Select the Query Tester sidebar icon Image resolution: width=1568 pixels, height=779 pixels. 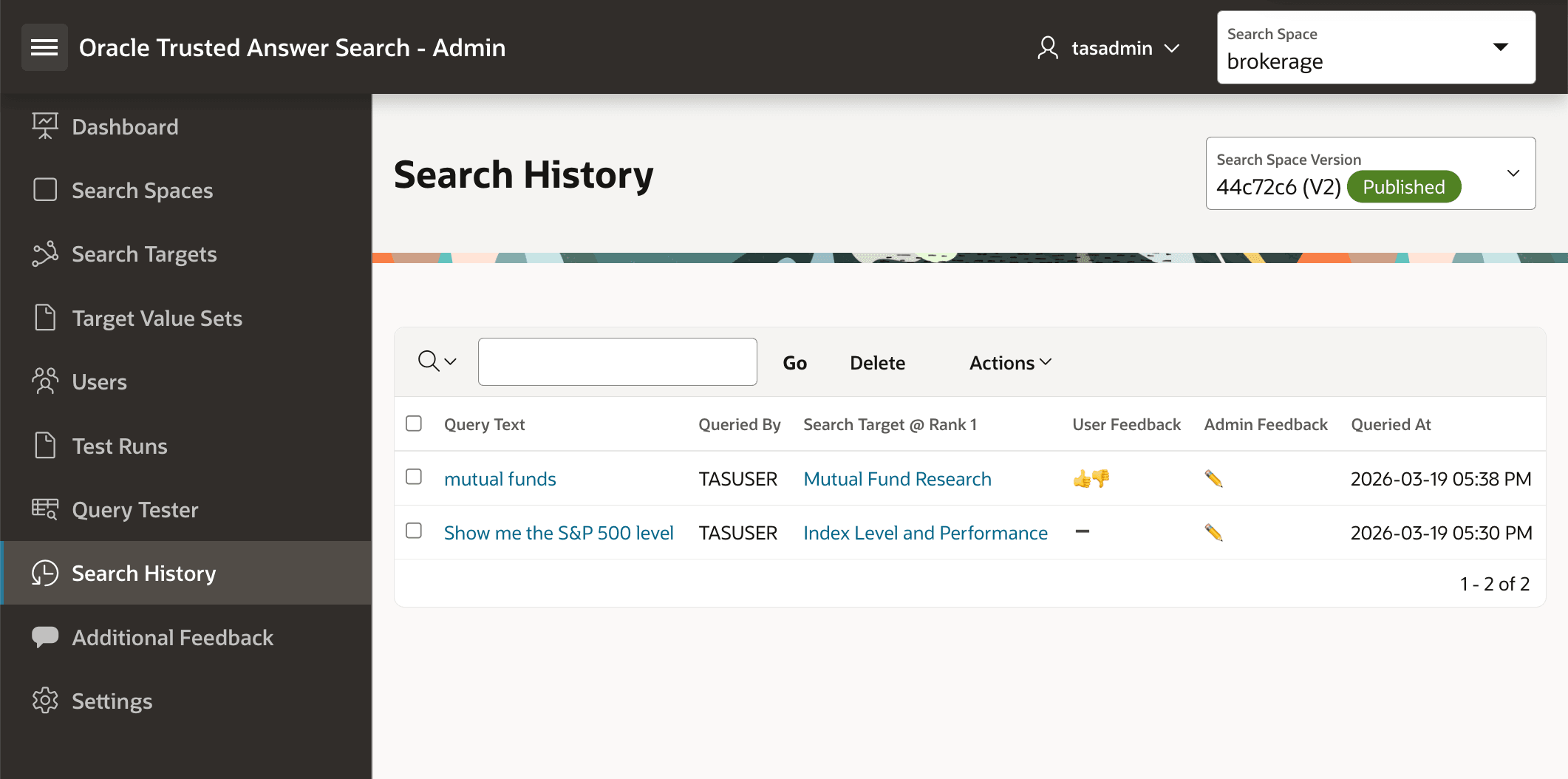pyautogui.click(x=44, y=509)
